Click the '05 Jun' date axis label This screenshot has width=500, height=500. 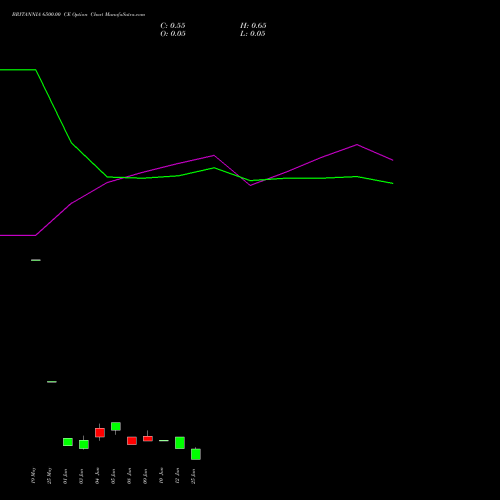coord(113,476)
